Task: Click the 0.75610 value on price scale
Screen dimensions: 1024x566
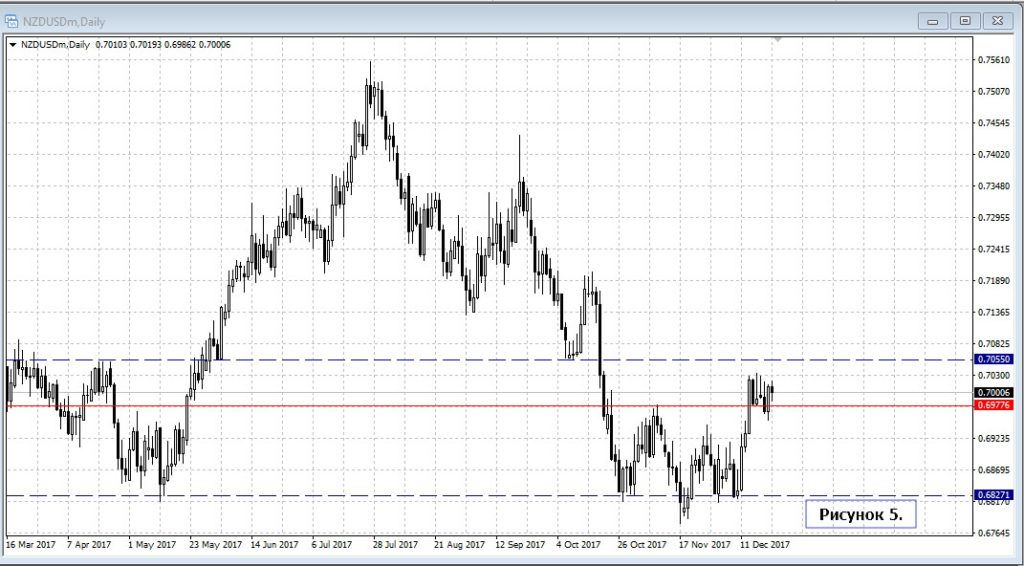Action: click(x=994, y=60)
